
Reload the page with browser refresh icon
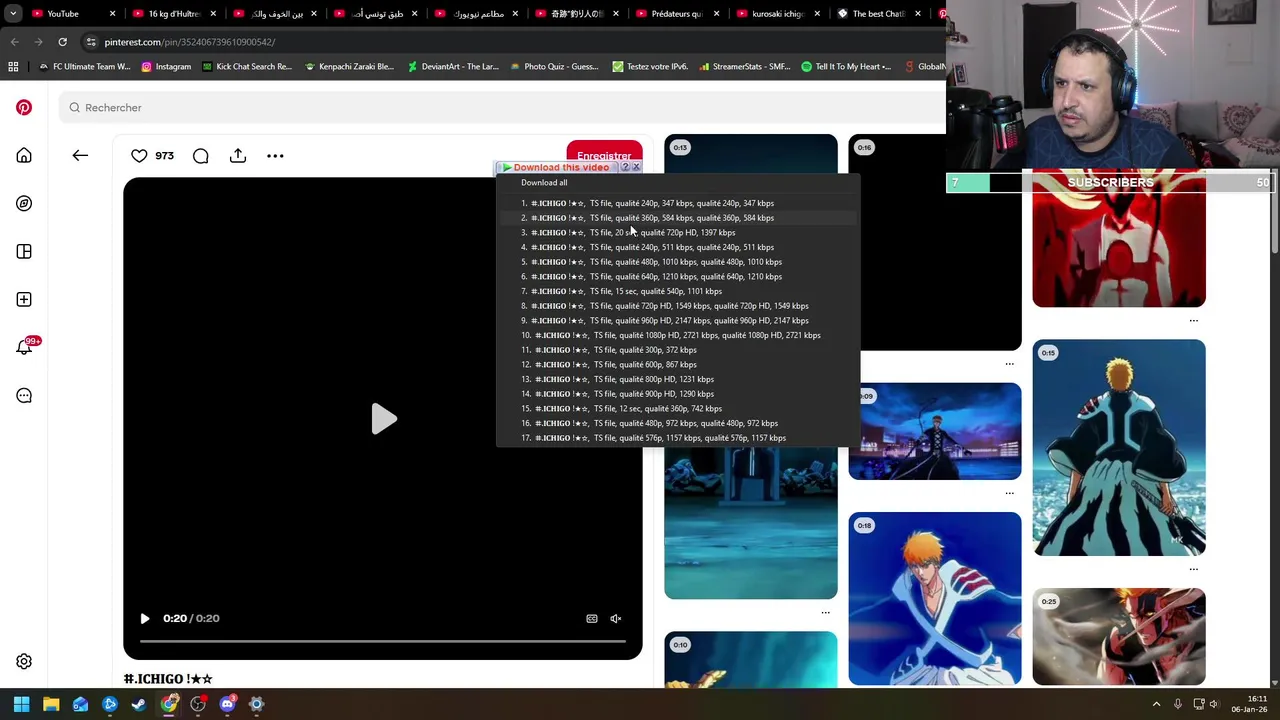pyautogui.click(x=62, y=42)
